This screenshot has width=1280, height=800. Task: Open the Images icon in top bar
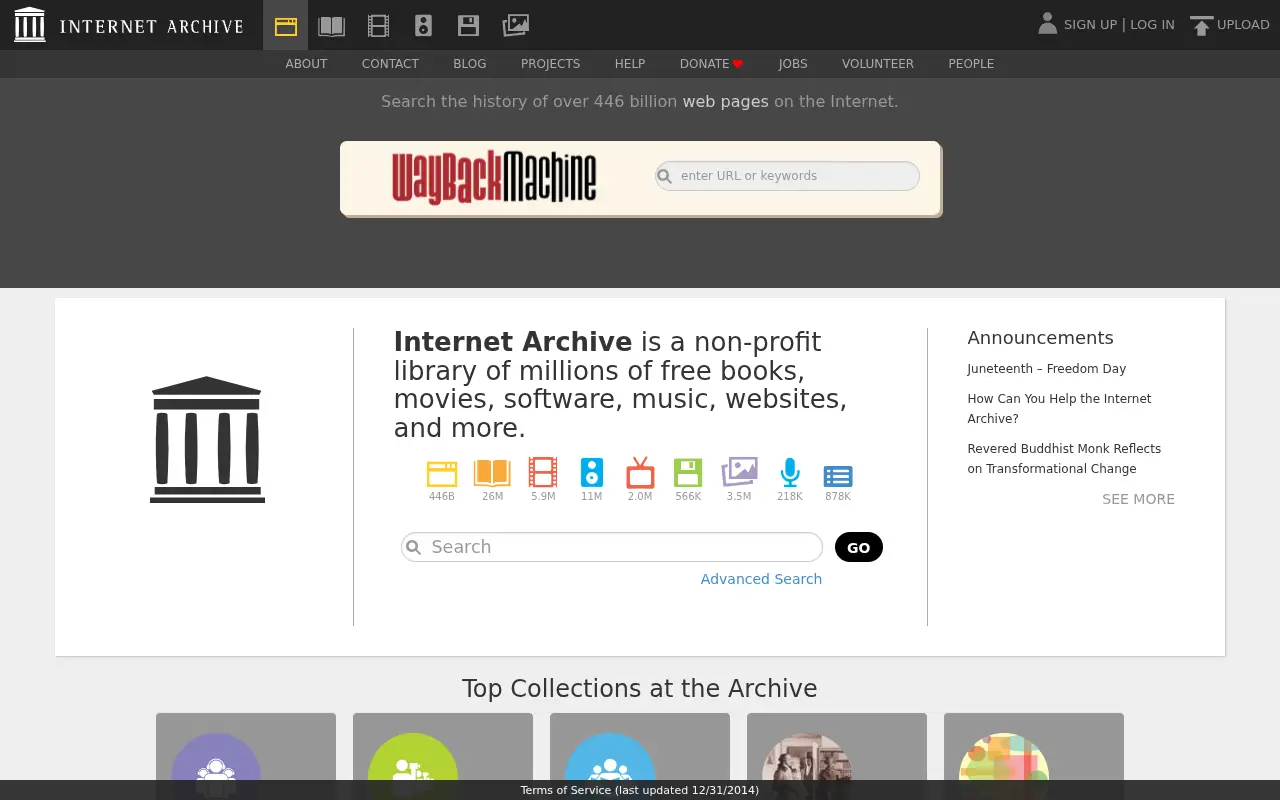[x=515, y=25]
